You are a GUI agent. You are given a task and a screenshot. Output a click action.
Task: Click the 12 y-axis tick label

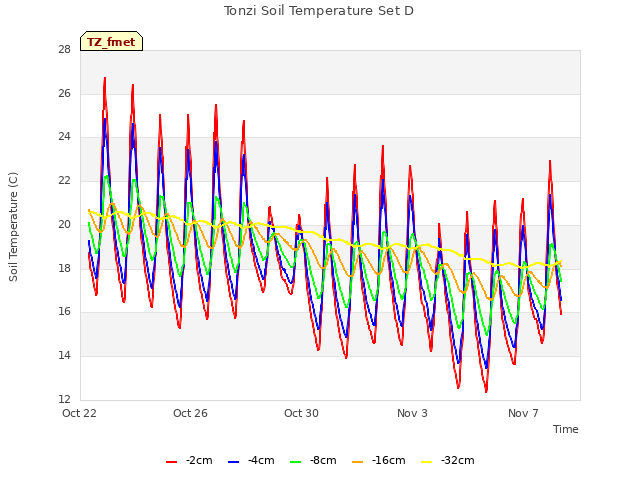[64, 399]
